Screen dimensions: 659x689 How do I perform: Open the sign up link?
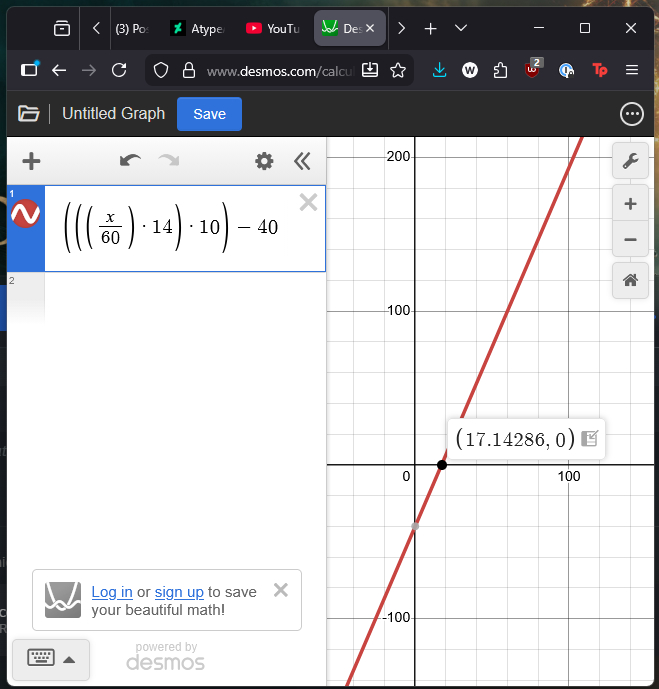click(179, 592)
